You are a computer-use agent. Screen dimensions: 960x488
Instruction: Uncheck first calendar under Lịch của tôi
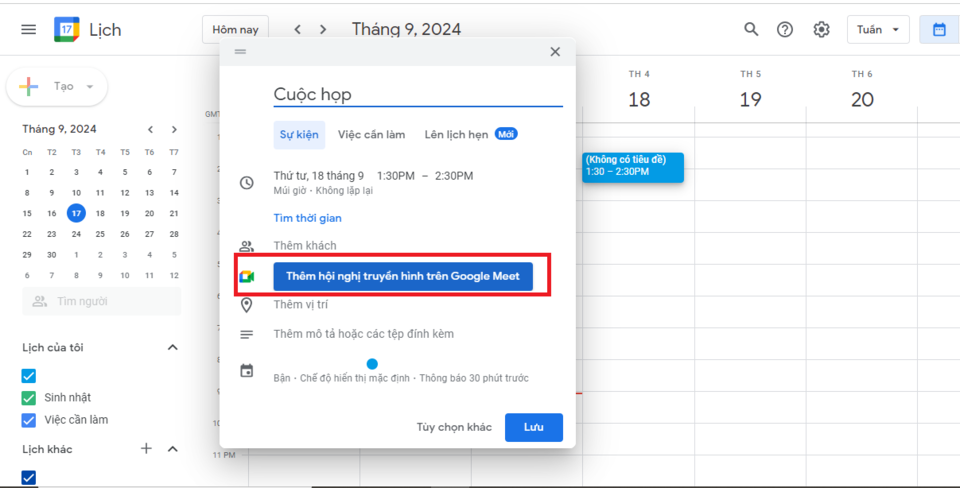[29, 376]
